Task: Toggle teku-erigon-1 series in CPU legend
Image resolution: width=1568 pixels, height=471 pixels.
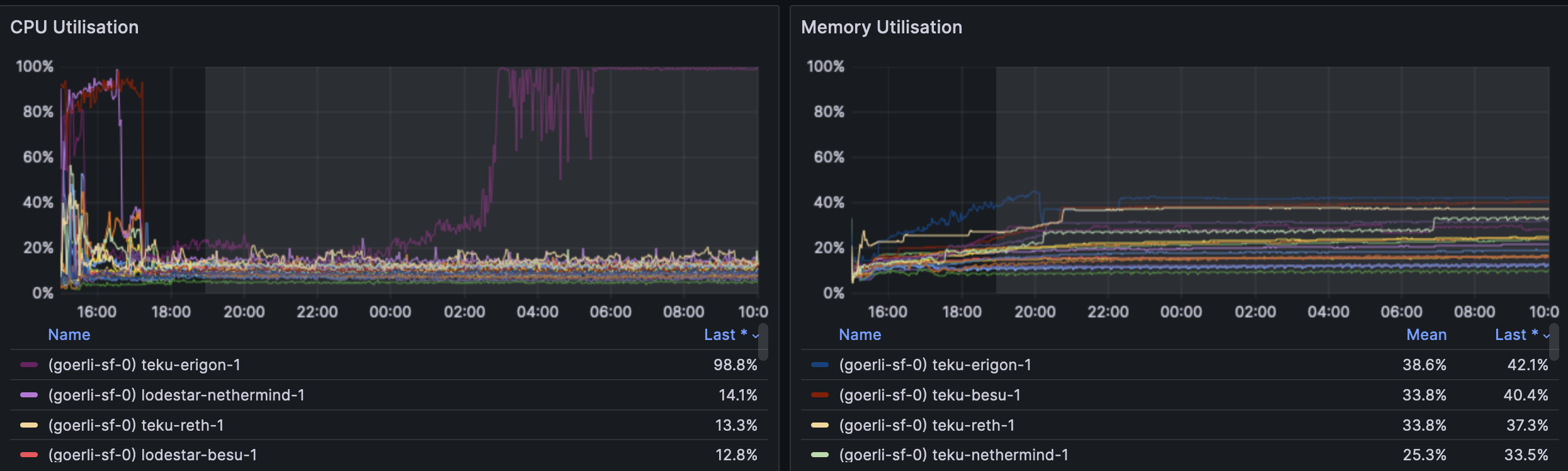Action: 144,365
